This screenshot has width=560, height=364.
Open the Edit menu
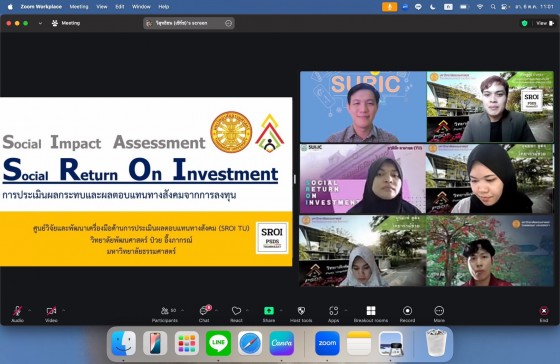point(120,6)
